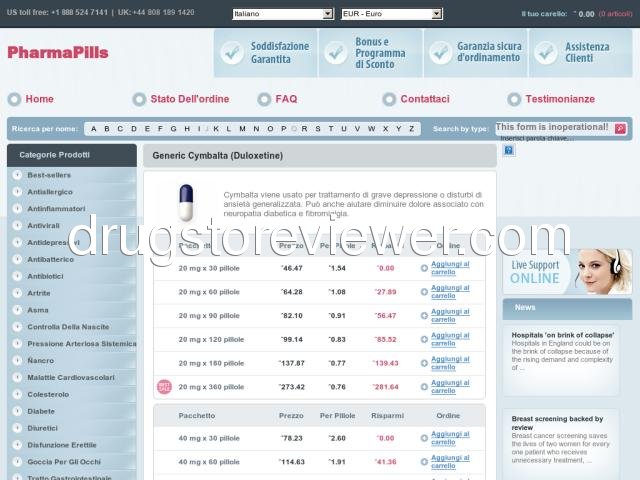Add 20 mg x 90 pillole to cart
This screenshot has width=640, height=480.
(x=450, y=316)
